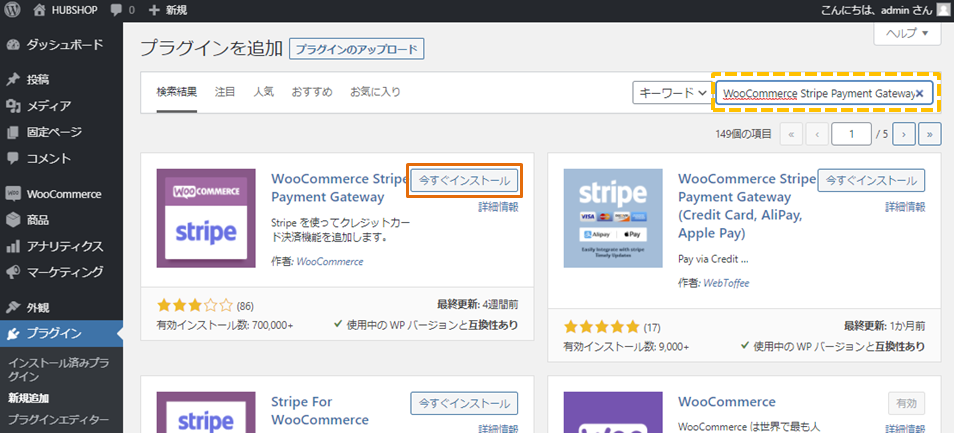This screenshot has height=434, width=954.
Task: Open the WooCommerce plugin title link
Action: pos(727,402)
